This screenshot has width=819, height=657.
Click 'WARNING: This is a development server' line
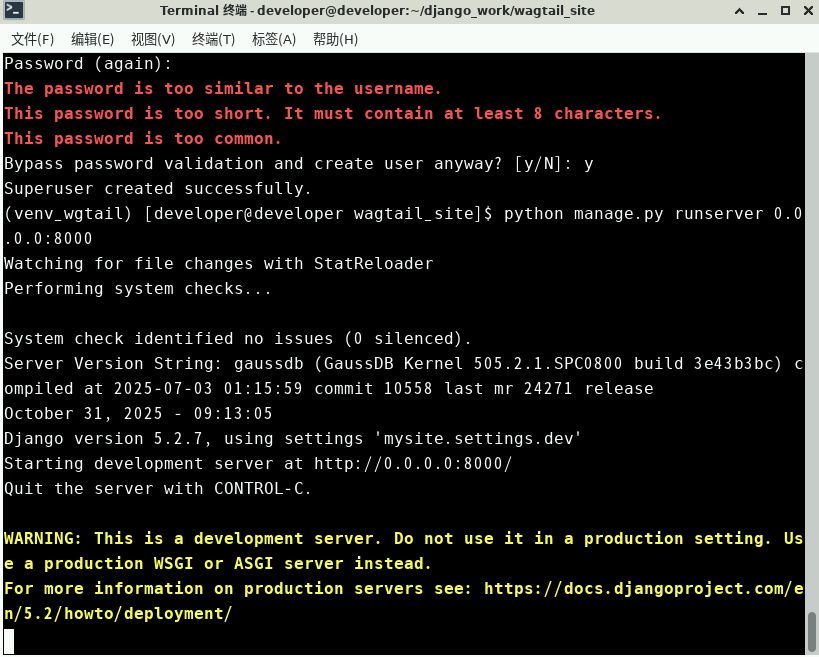(x=404, y=538)
